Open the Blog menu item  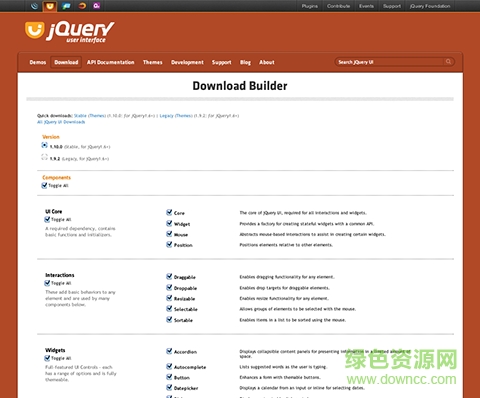coord(245,62)
